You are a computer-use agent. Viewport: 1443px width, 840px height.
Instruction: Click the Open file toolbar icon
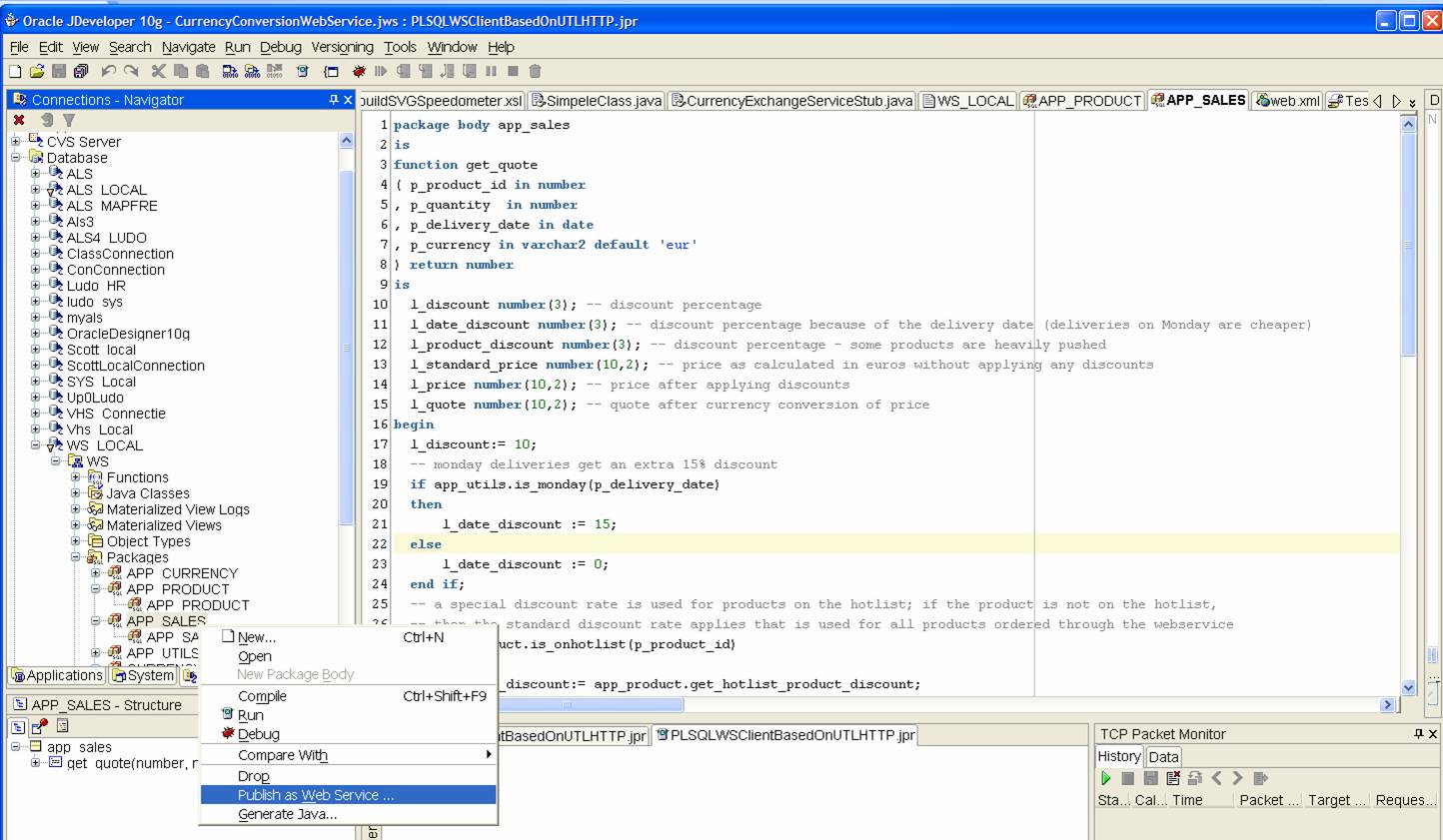37,71
